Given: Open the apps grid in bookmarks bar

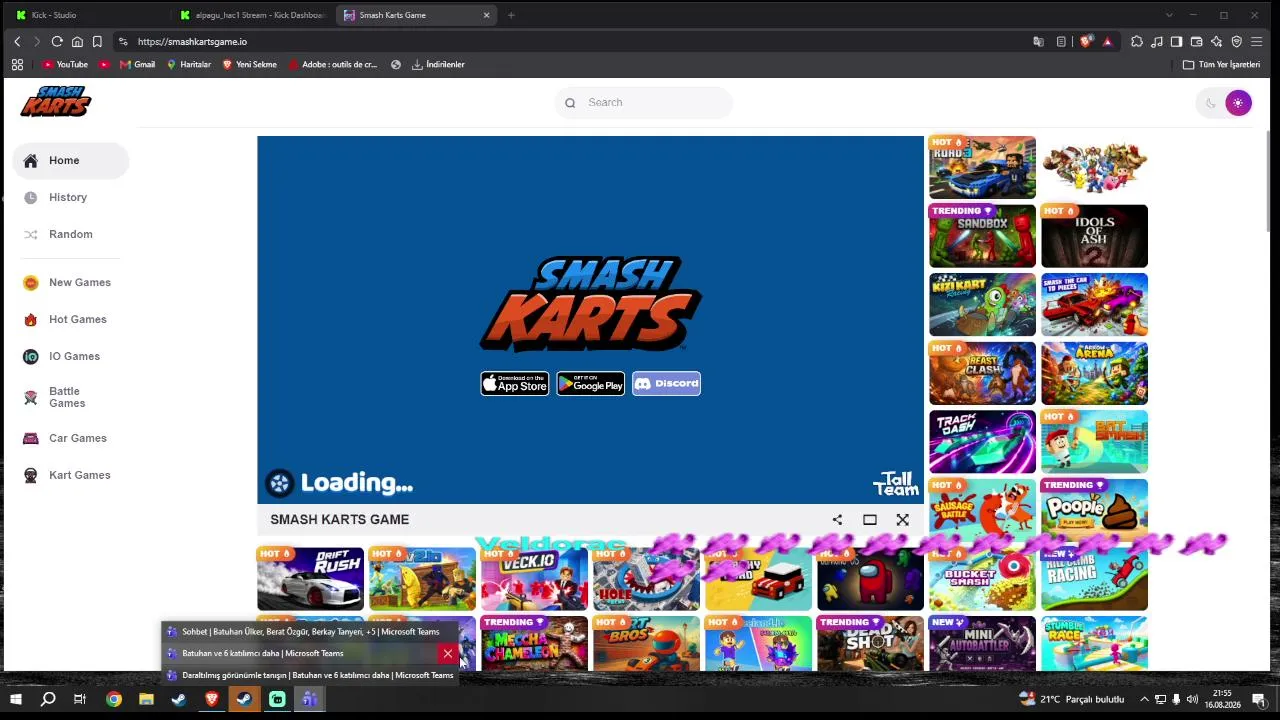Looking at the screenshot, I should (x=17, y=65).
